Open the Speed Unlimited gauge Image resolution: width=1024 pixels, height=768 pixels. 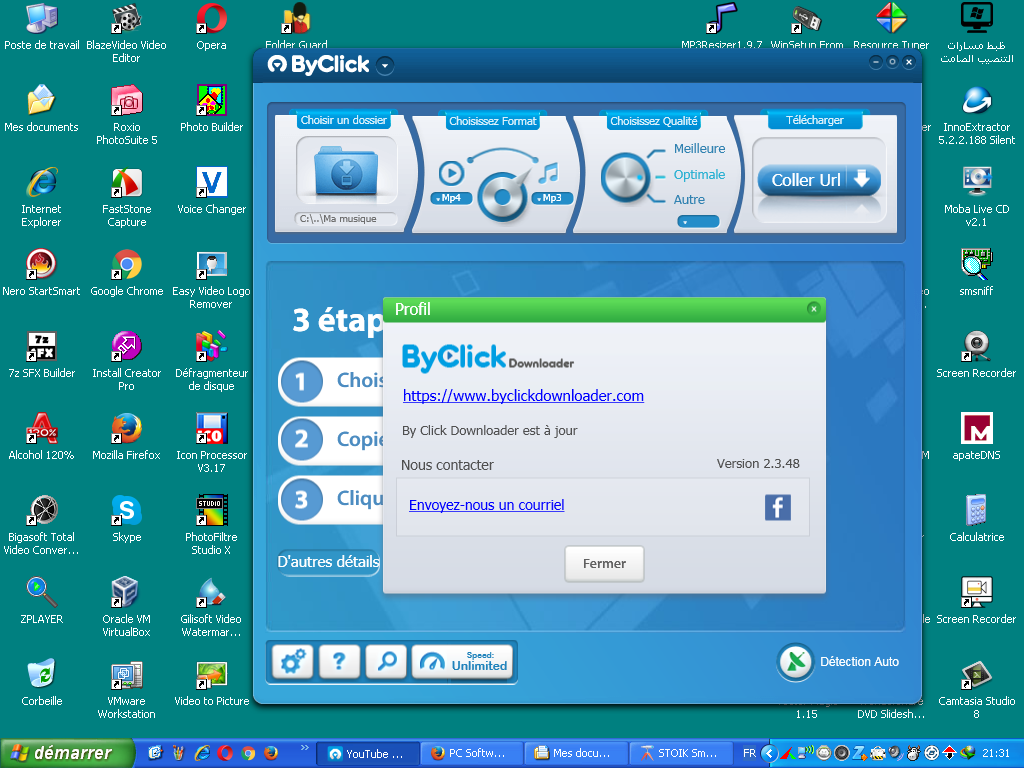(463, 662)
